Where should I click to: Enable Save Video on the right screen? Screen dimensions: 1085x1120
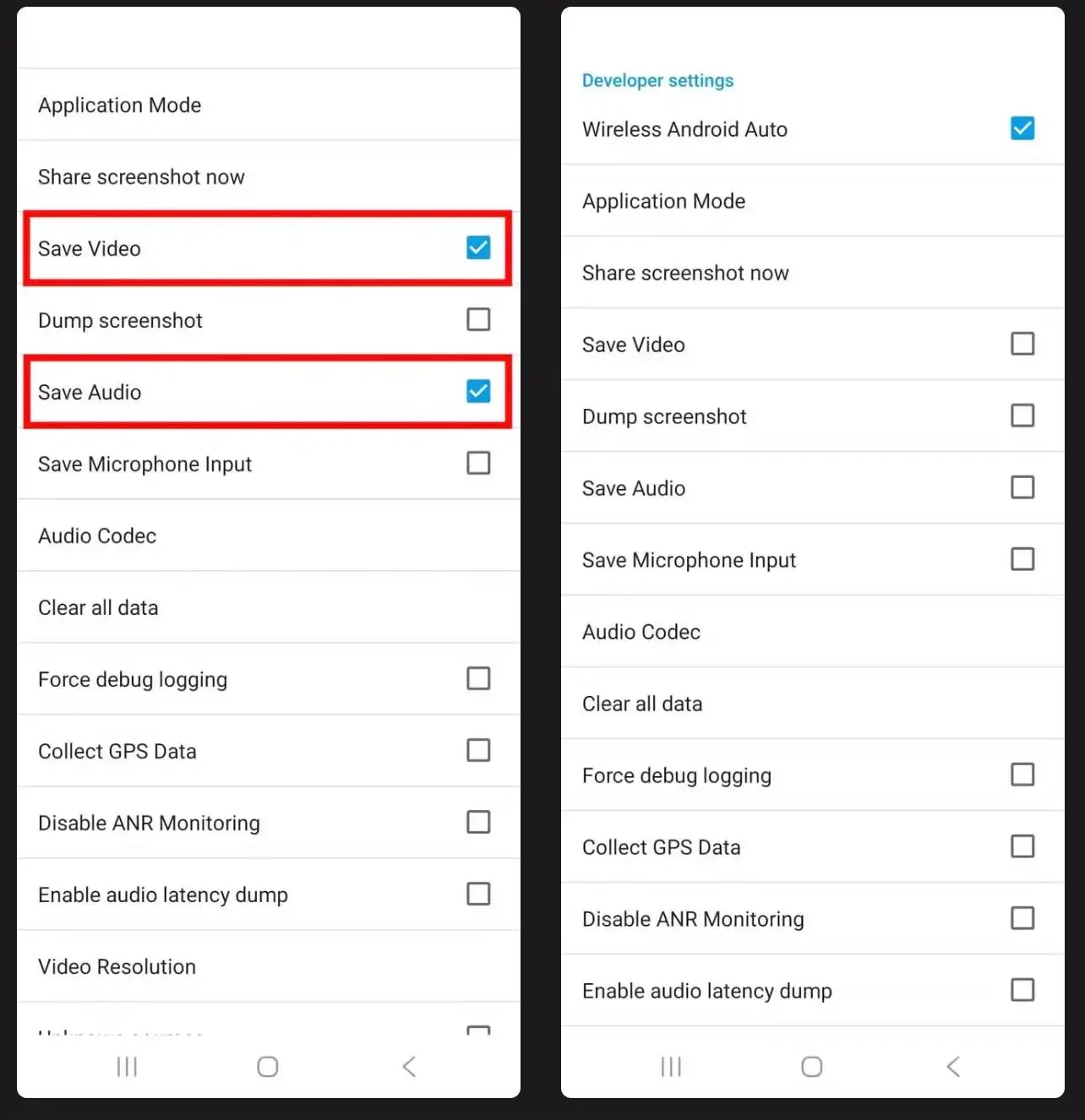(x=1022, y=344)
